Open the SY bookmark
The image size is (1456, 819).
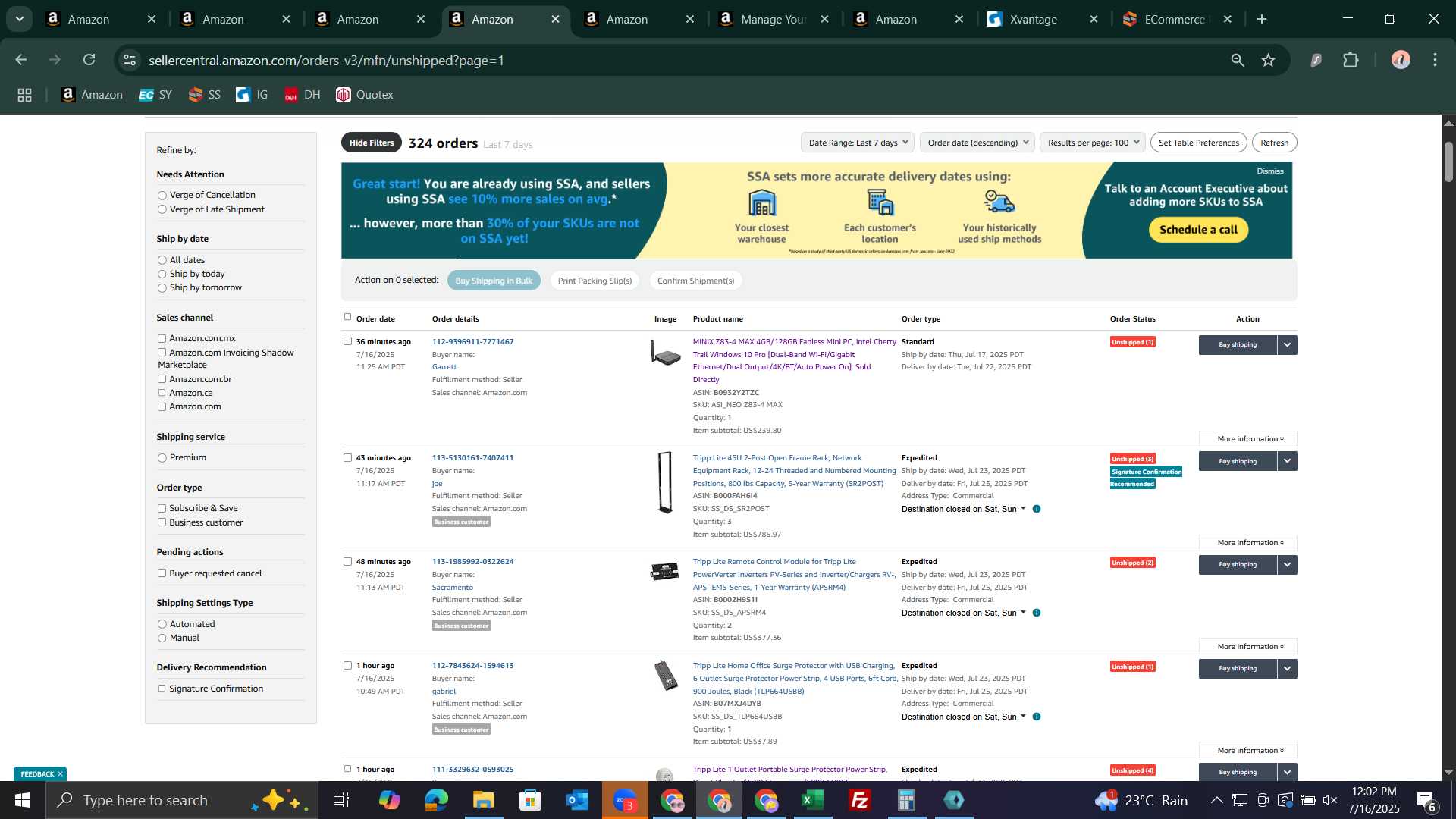(155, 95)
